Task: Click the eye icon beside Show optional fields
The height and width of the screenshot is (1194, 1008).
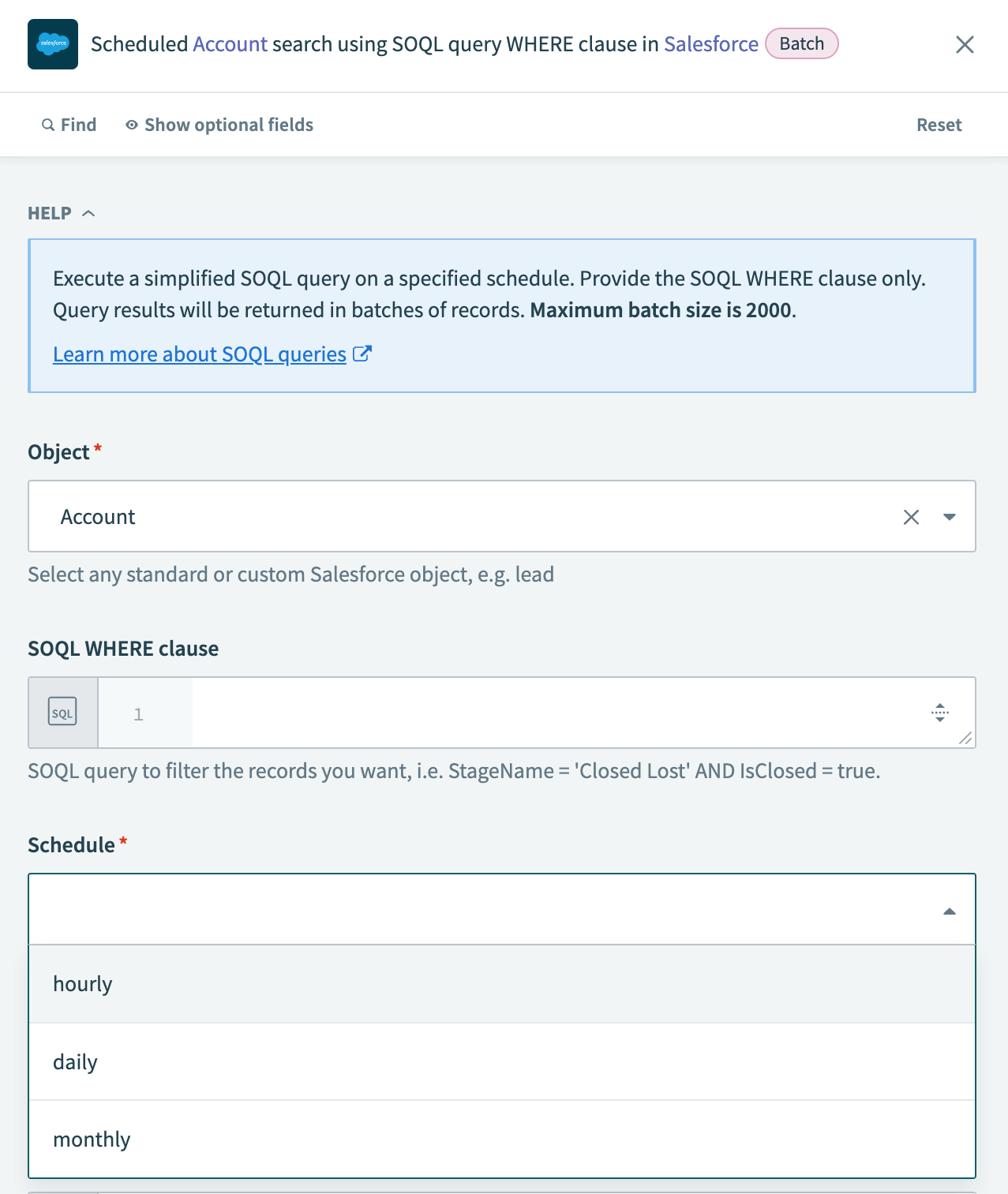Action: (132, 125)
